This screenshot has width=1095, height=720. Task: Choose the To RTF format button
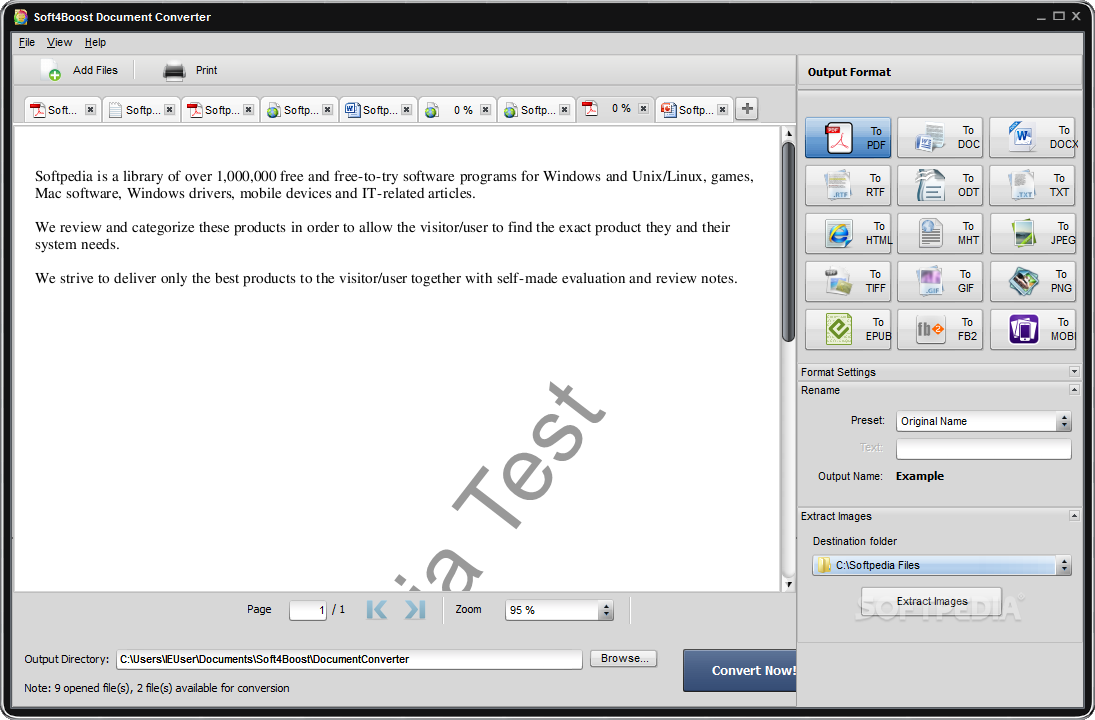click(x=848, y=185)
